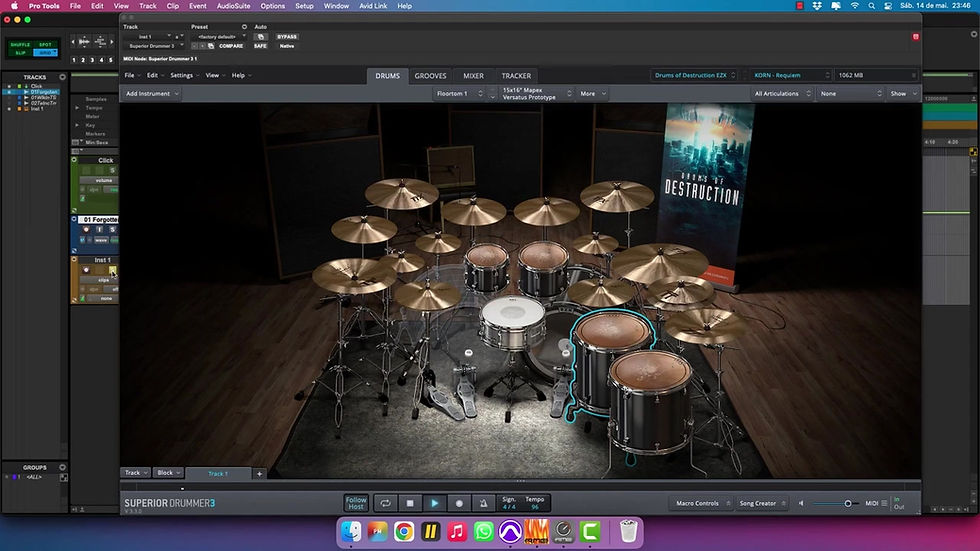
Task: Click the COMPARE button
Action: click(231, 46)
